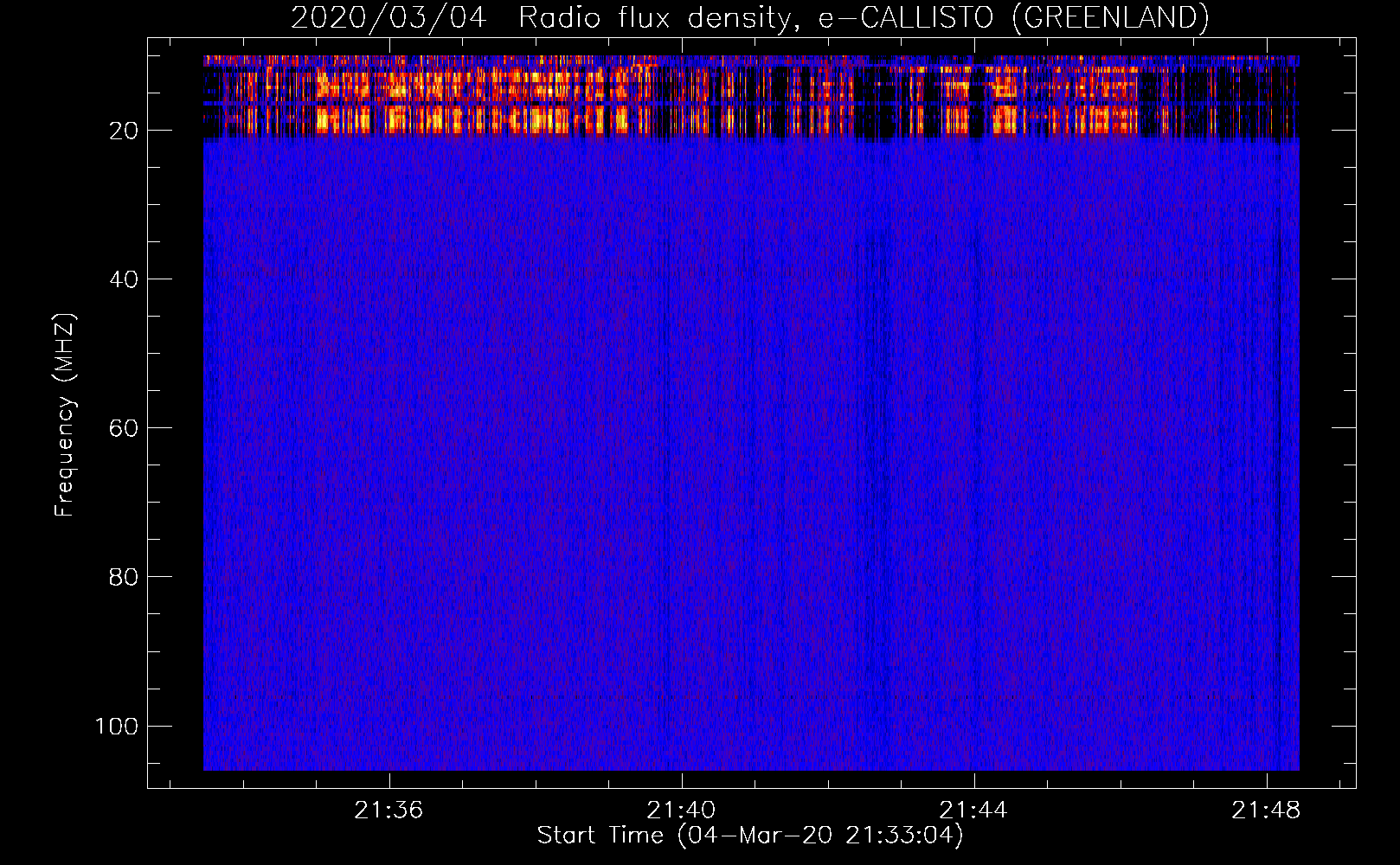This screenshot has height=865, width=1400.
Task: Click the '21:36' time tick label
Action: click(389, 810)
